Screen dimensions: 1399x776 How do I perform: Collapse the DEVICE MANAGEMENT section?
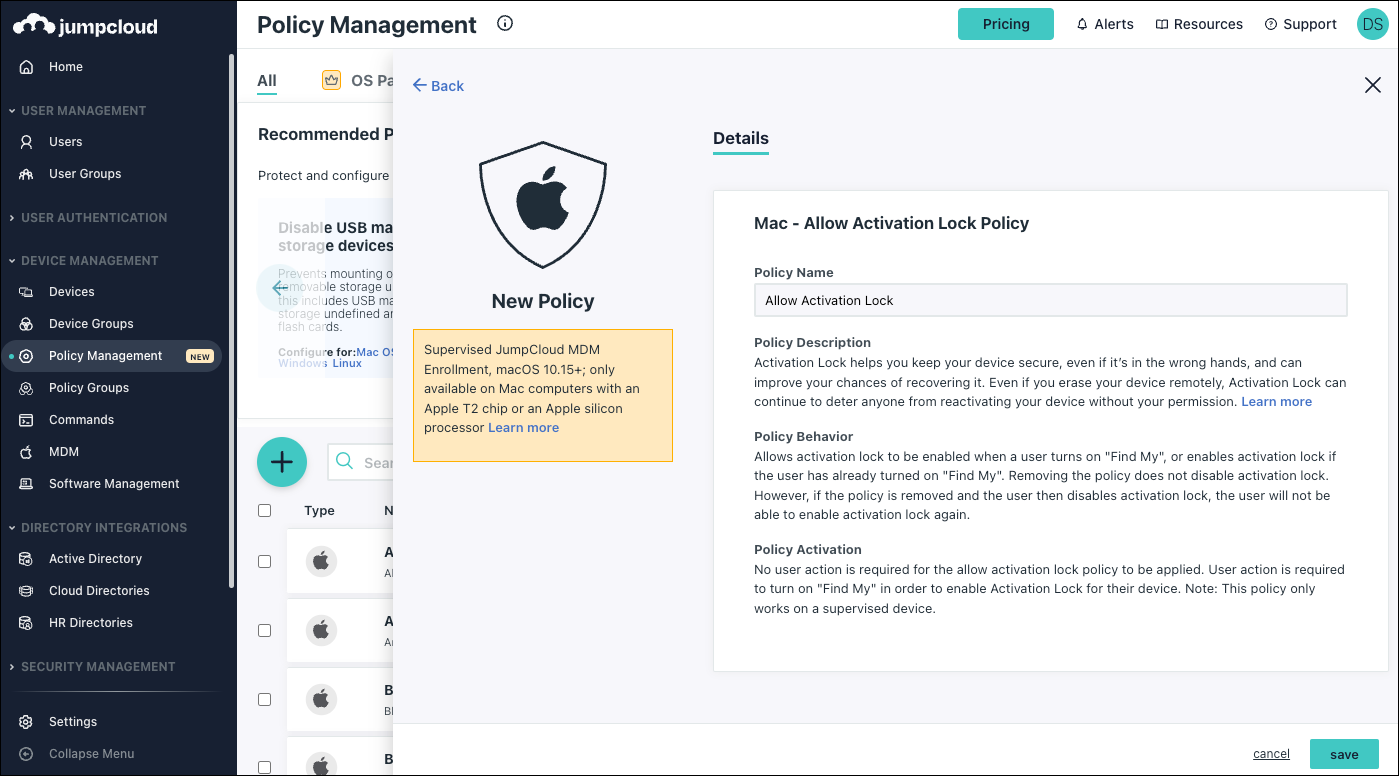click(88, 260)
